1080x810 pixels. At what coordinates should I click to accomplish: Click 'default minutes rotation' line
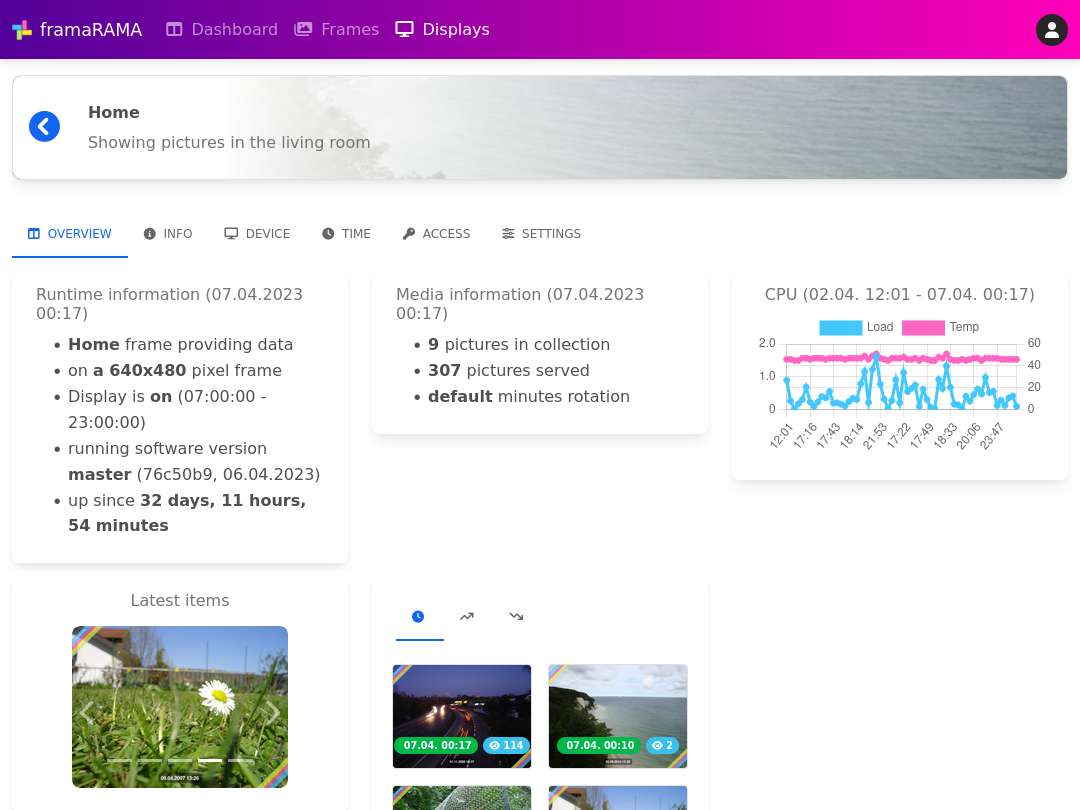(x=529, y=397)
